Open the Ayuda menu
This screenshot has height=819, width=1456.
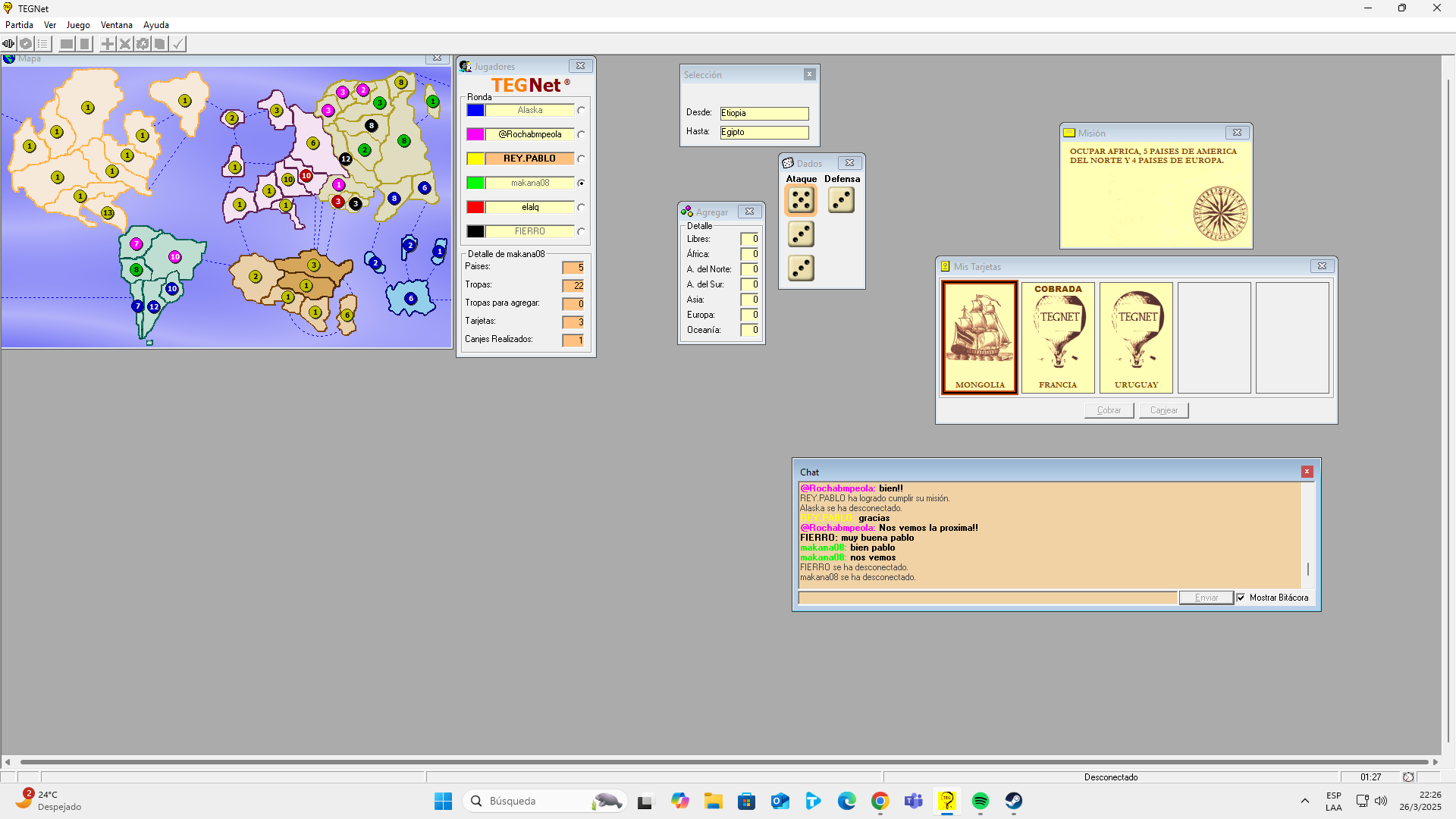click(x=156, y=25)
